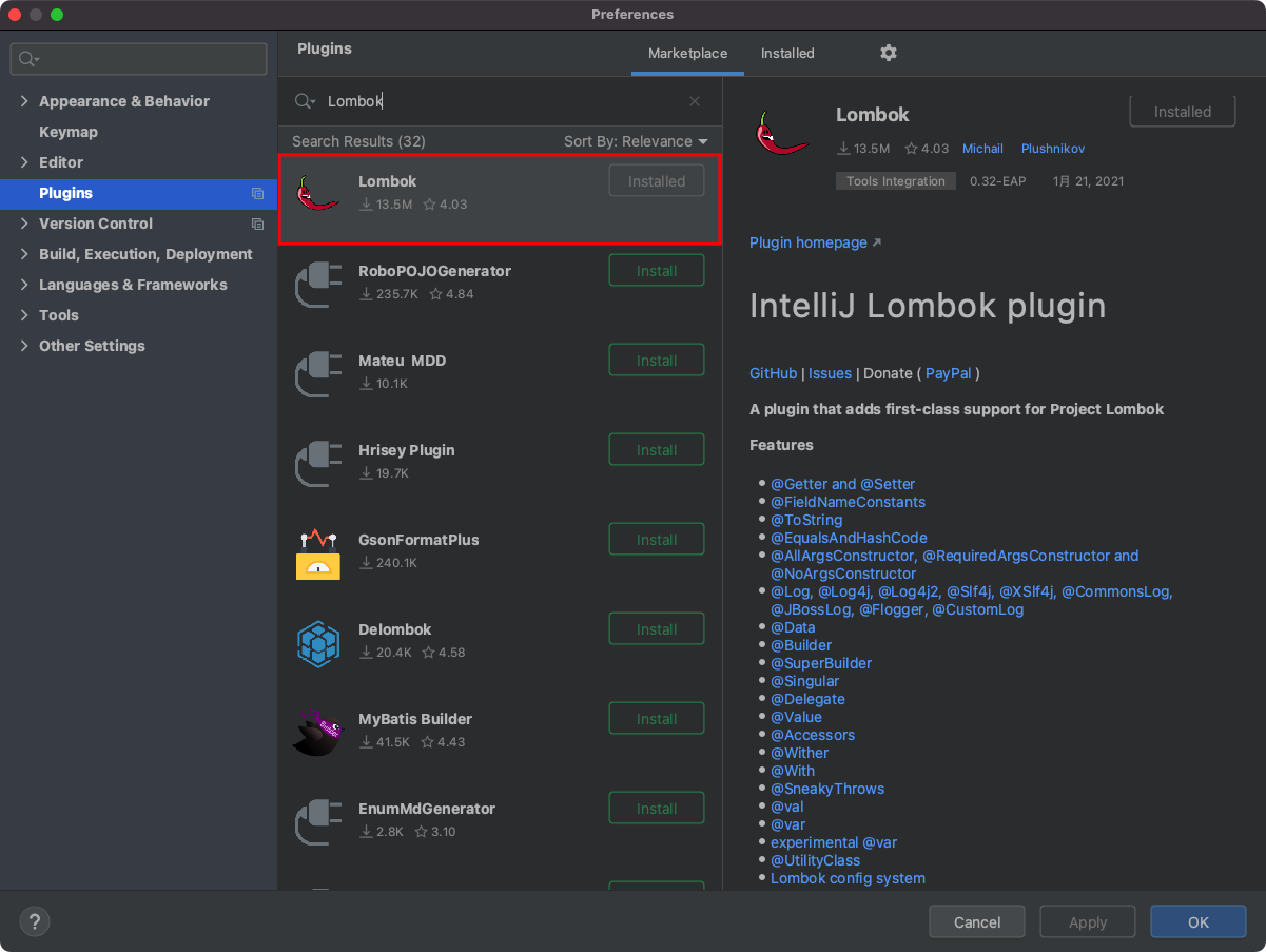Click the project-level icon beside Plugins
This screenshot has height=952, width=1266.
pyautogui.click(x=258, y=193)
